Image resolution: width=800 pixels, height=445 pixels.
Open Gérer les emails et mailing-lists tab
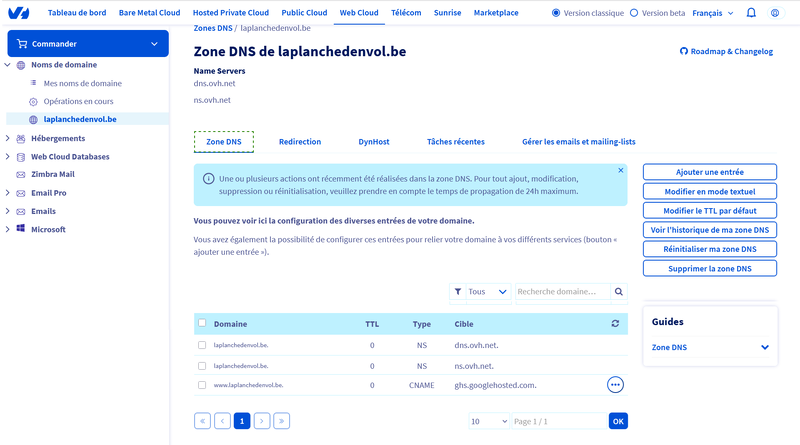579,142
